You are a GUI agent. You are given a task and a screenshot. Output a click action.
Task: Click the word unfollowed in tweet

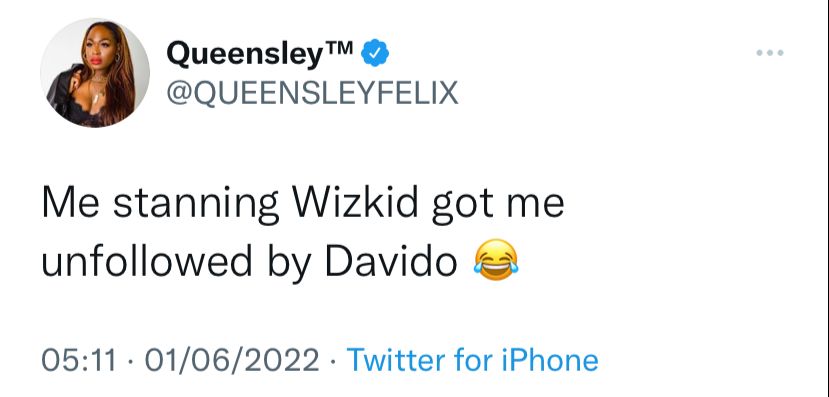point(147,261)
